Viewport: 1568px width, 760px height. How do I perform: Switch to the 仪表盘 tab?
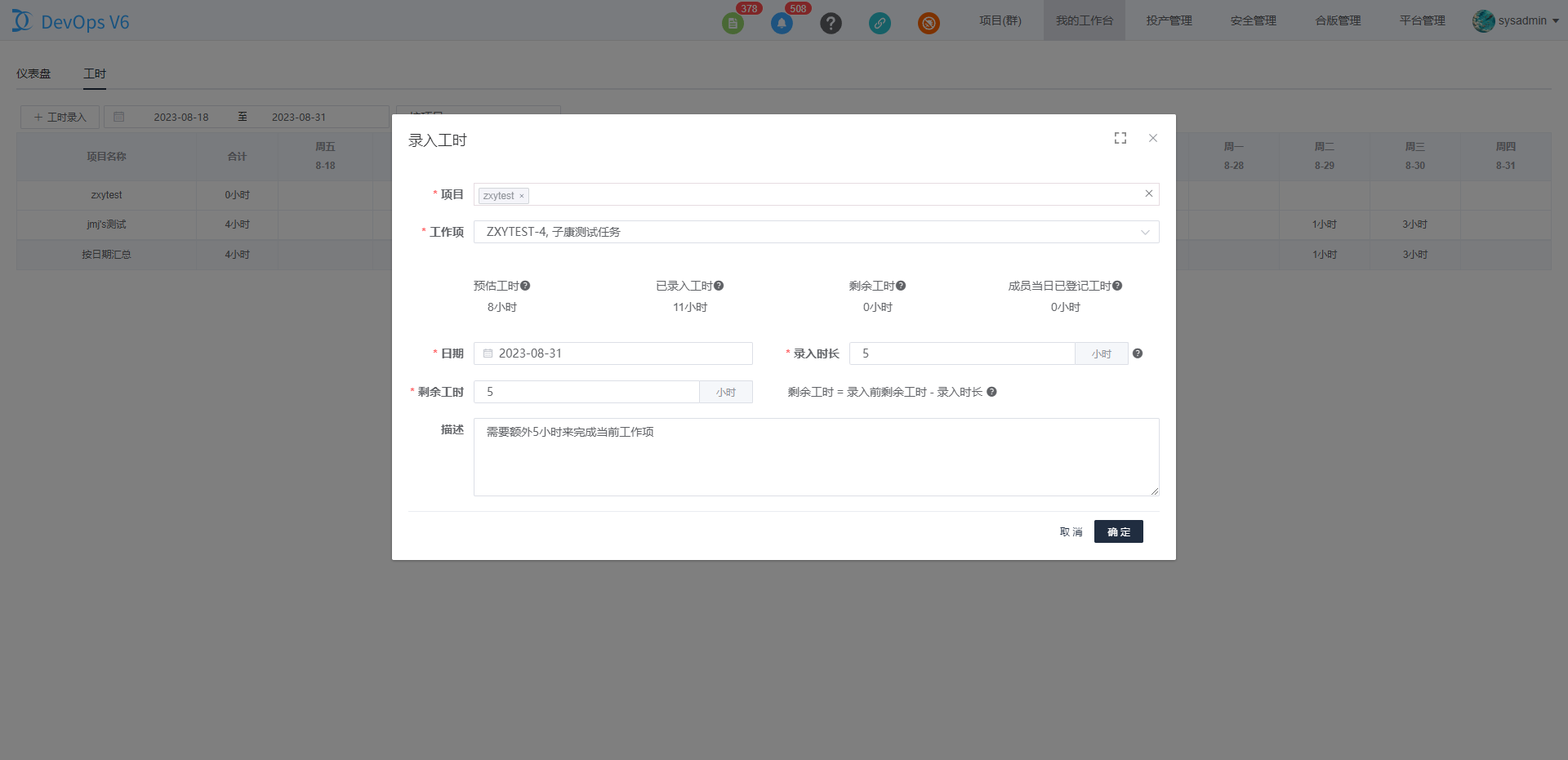(x=33, y=73)
